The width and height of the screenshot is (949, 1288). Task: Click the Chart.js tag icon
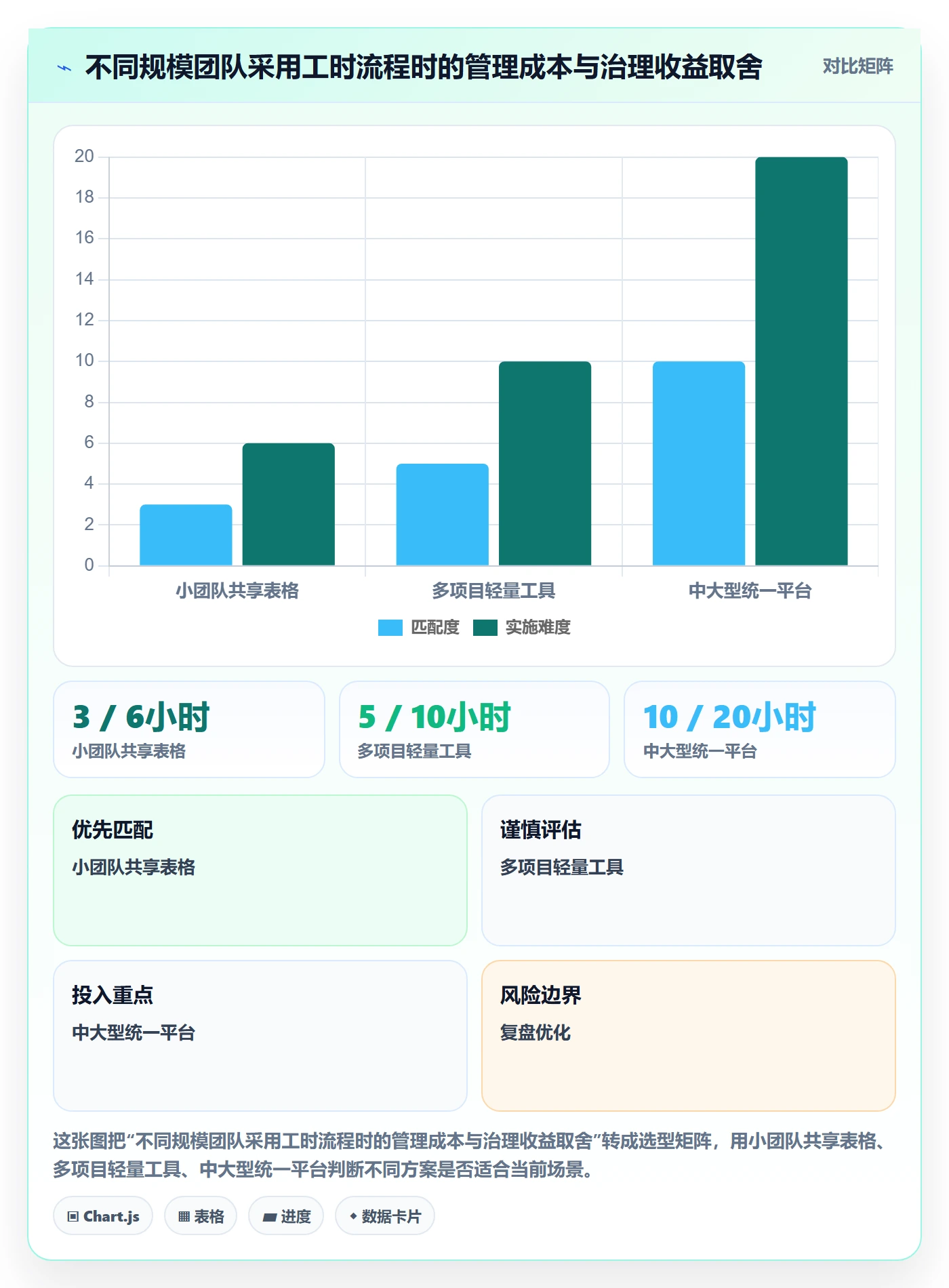[x=73, y=1216]
